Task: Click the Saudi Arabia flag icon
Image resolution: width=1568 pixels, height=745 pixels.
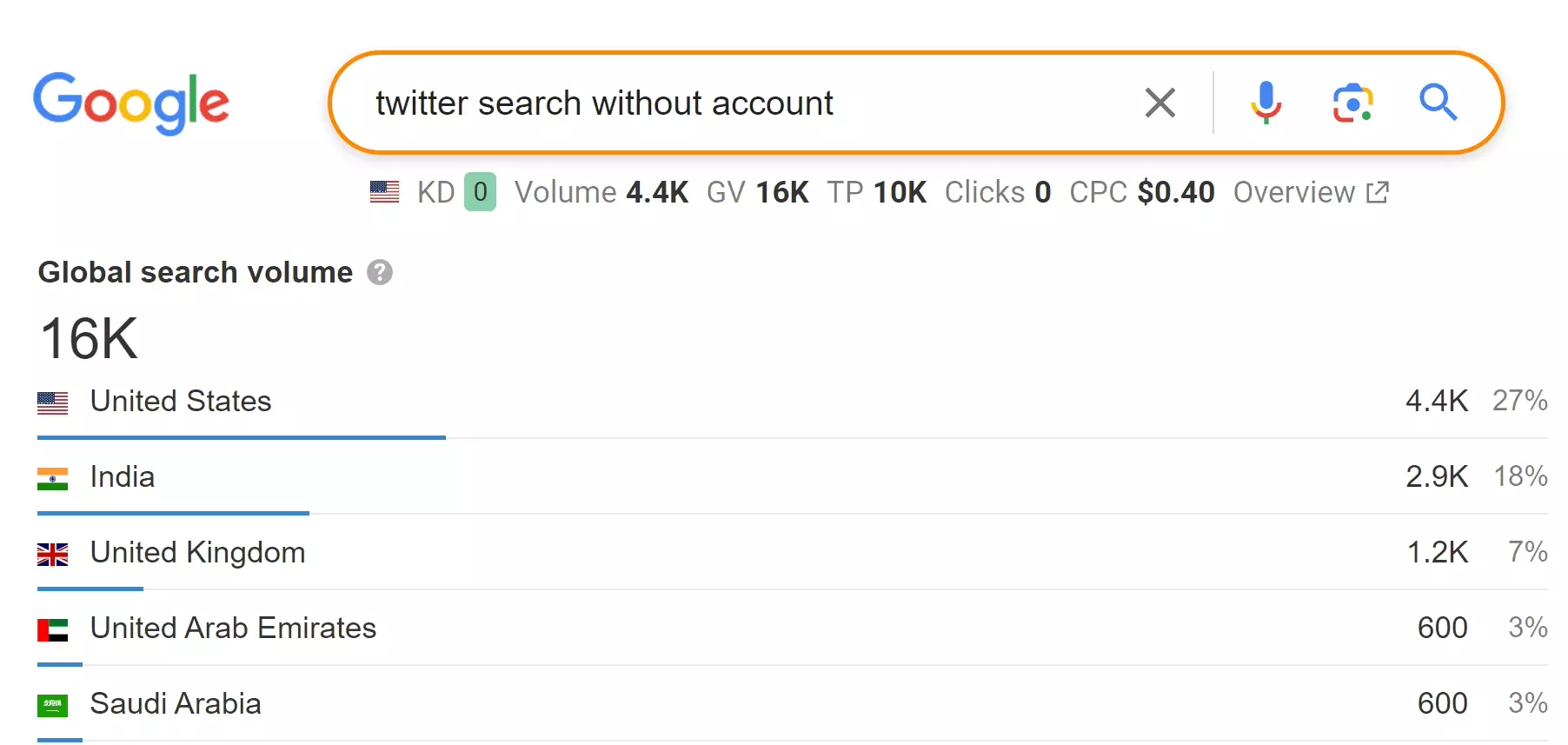Action: [x=53, y=705]
